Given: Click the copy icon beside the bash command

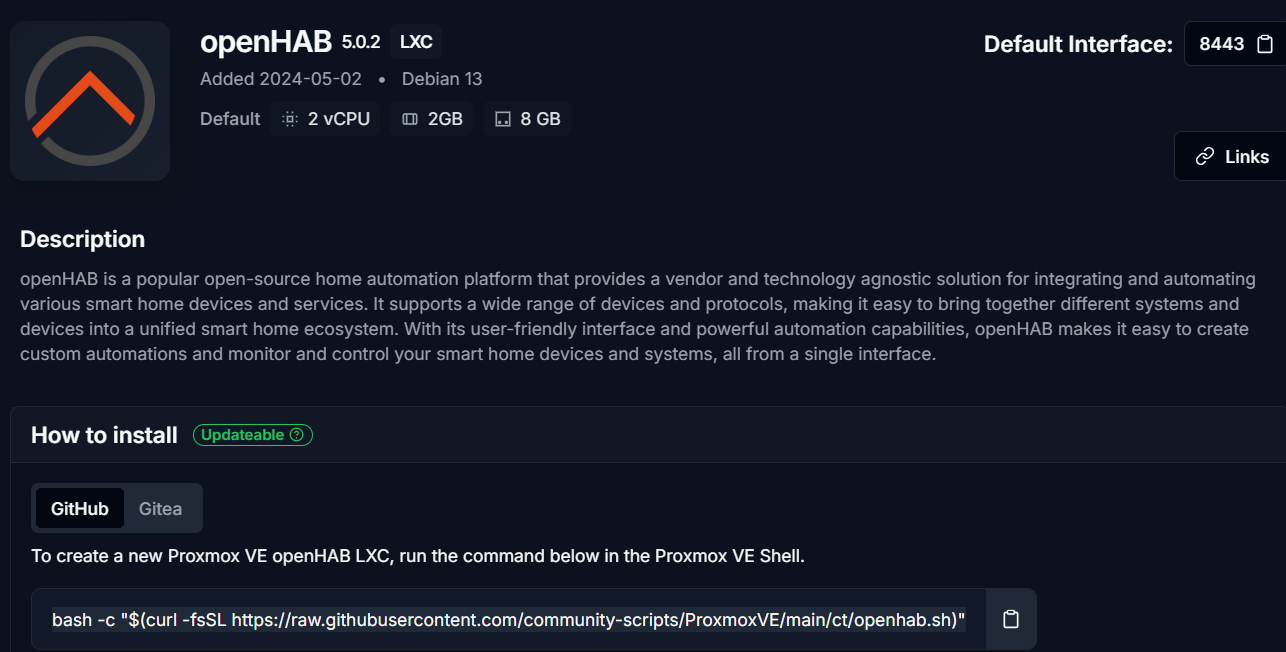Looking at the screenshot, I should (1011, 619).
